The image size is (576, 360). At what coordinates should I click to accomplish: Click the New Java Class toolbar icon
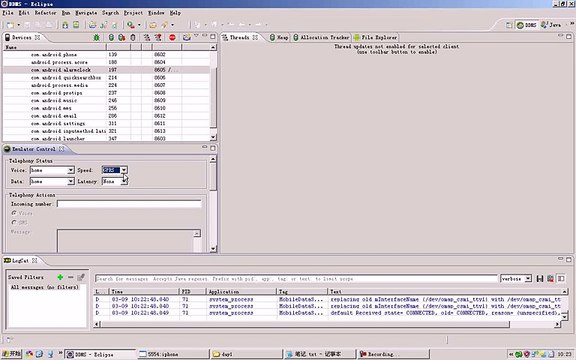(x=104, y=25)
